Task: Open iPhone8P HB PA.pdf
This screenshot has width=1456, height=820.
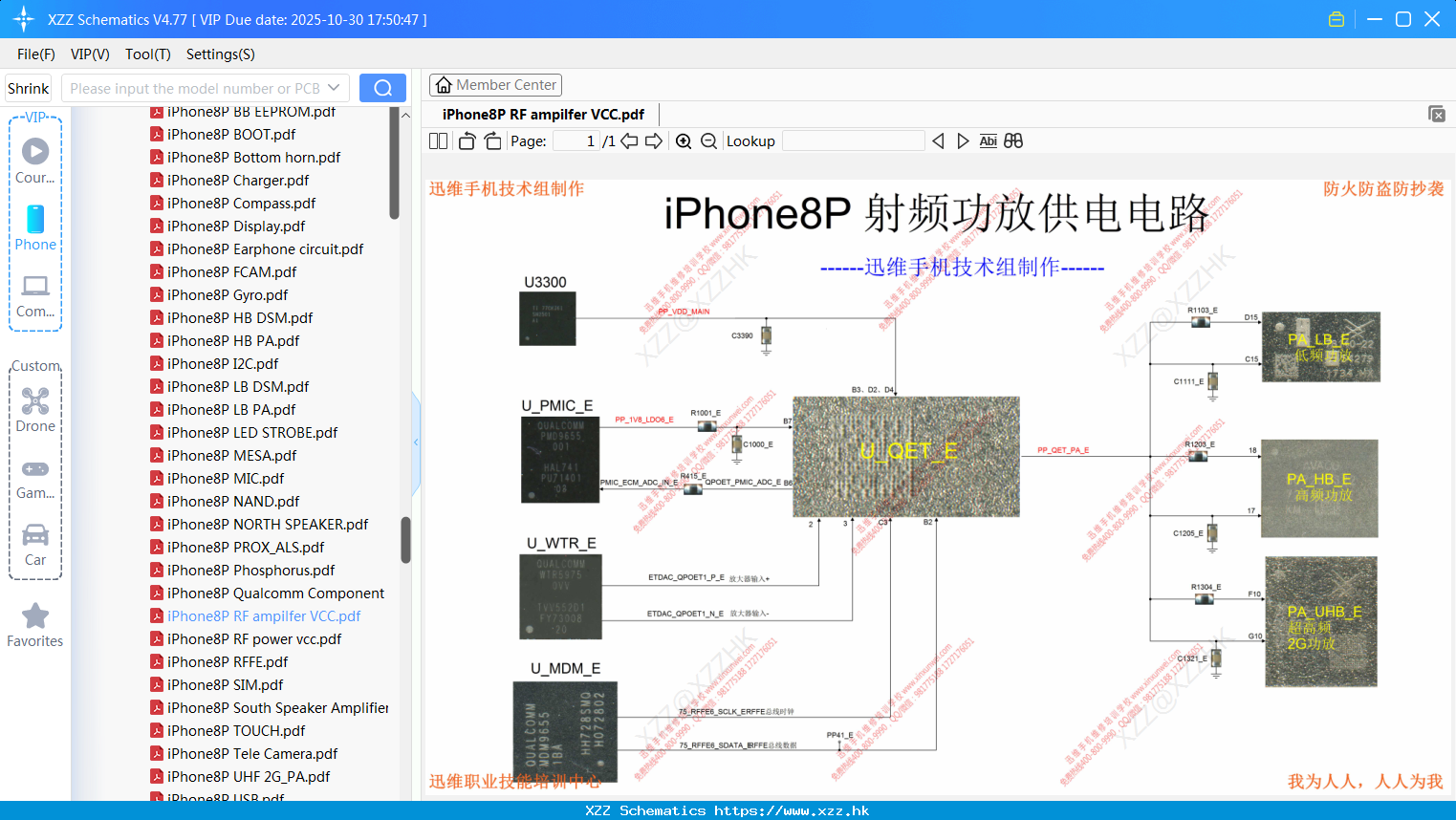Action: [233, 341]
